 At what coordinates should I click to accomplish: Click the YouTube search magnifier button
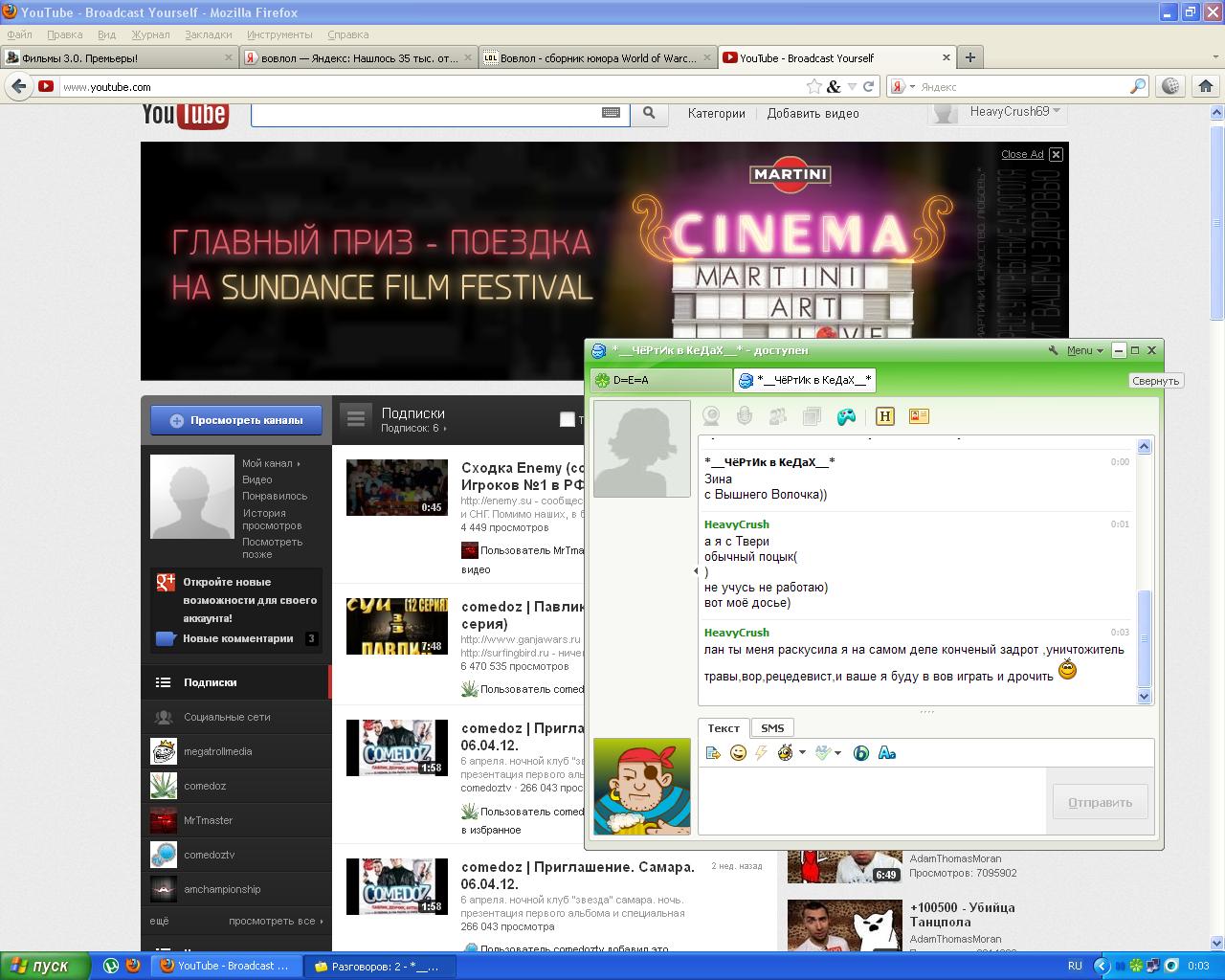(649, 113)
